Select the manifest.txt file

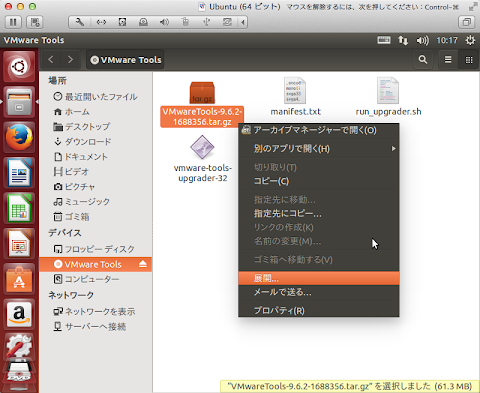295,97
